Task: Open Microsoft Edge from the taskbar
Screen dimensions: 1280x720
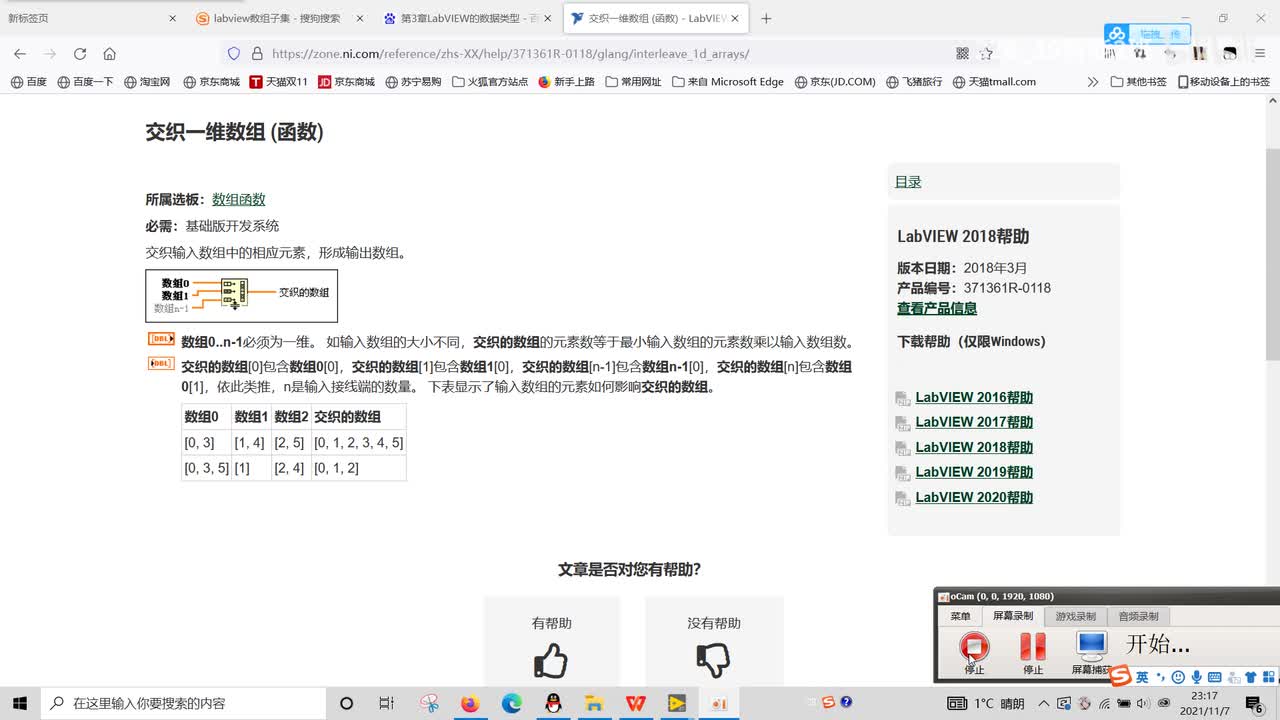Action: point(511,703)
